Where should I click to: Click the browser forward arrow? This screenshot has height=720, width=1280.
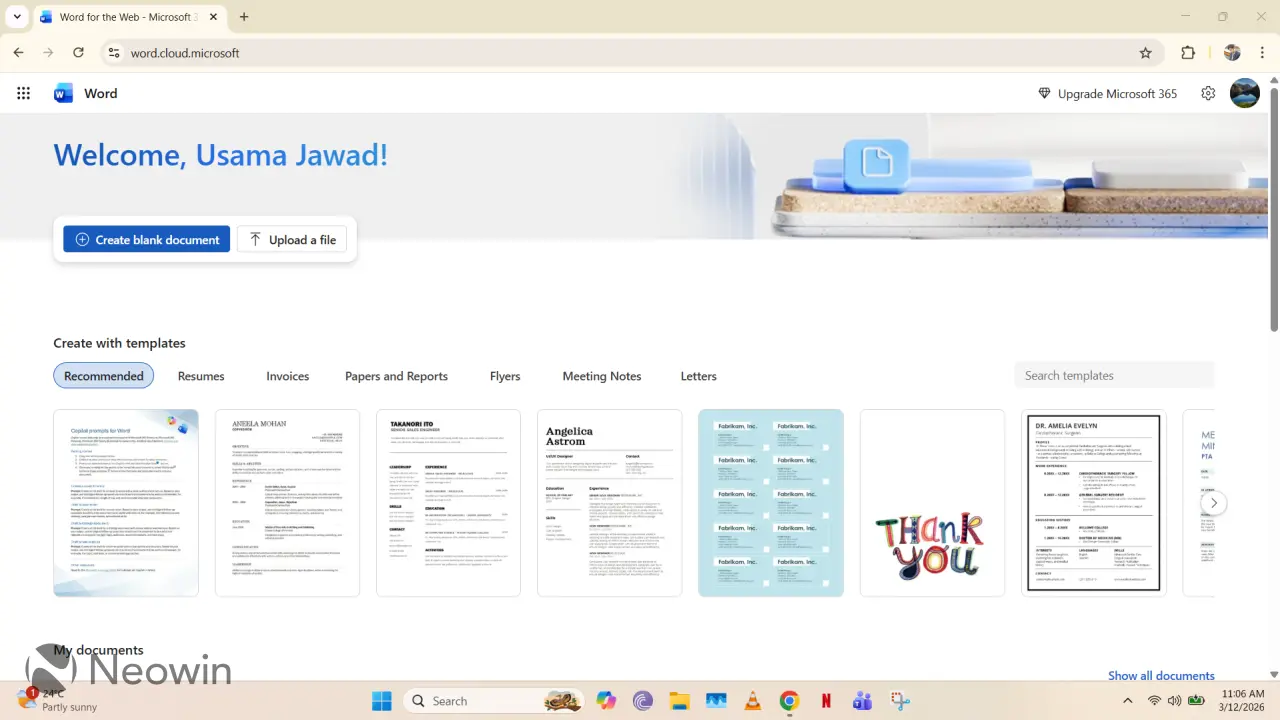pyautogui.click(x=48, y=53)
